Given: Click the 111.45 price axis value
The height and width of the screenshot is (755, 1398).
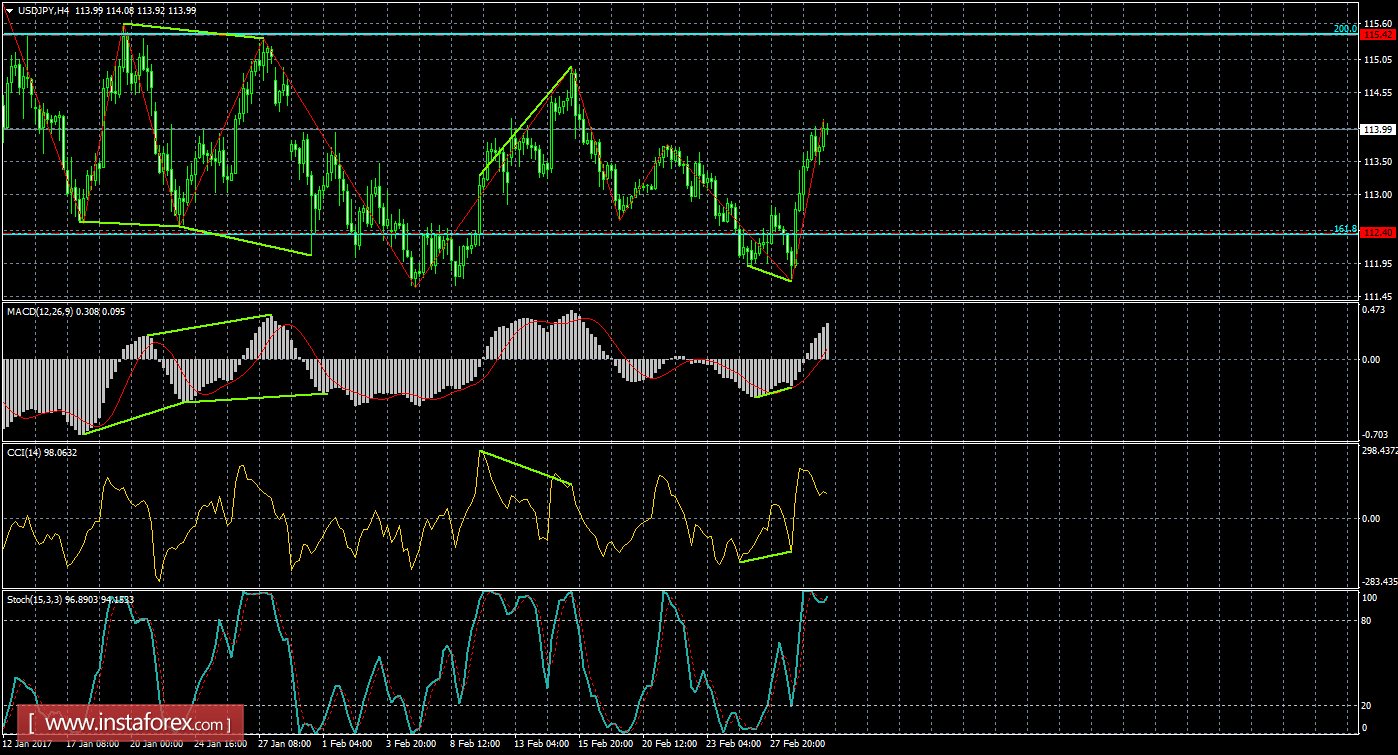Looking at the screenshot, I should coord(1377,297).
